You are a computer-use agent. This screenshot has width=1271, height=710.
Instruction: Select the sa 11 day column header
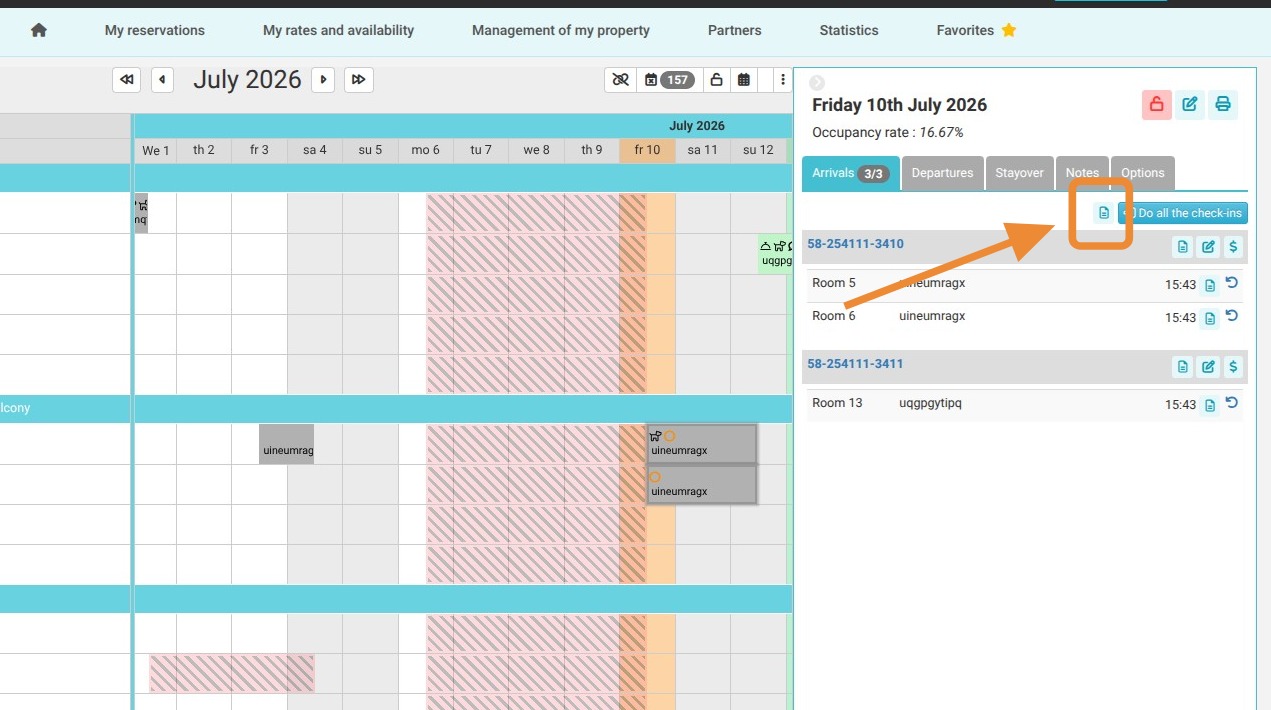point(703,150)
